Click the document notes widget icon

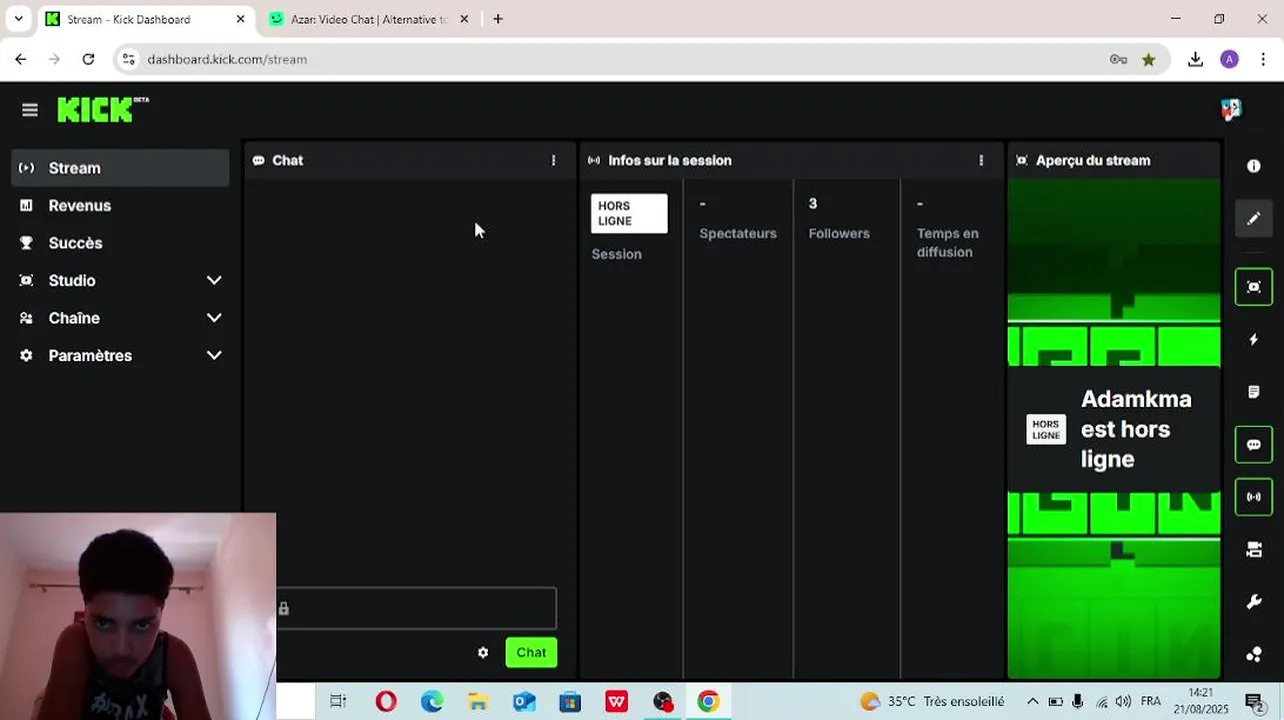click(1254, 392)
